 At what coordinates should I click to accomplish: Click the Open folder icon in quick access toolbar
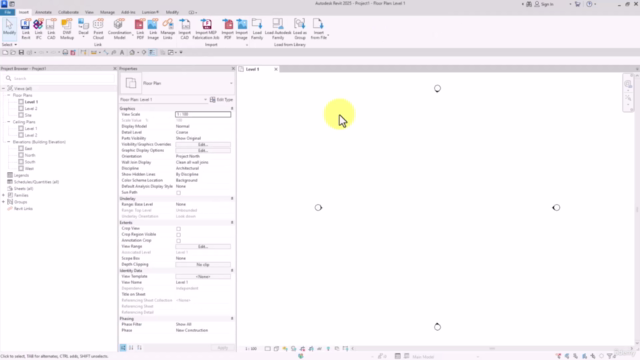[13, 52]
